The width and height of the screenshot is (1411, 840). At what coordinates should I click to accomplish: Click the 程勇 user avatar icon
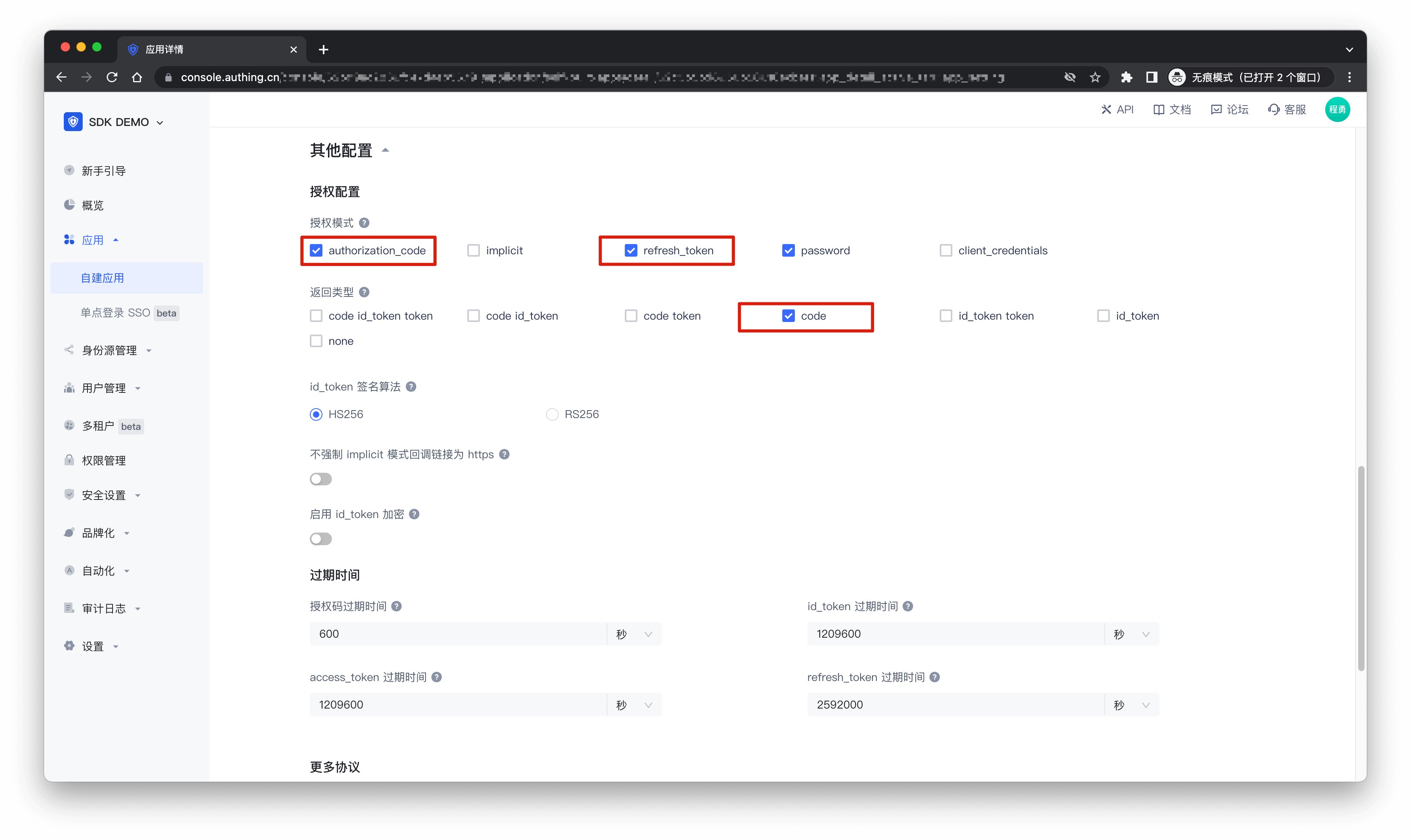[1337, 109]
